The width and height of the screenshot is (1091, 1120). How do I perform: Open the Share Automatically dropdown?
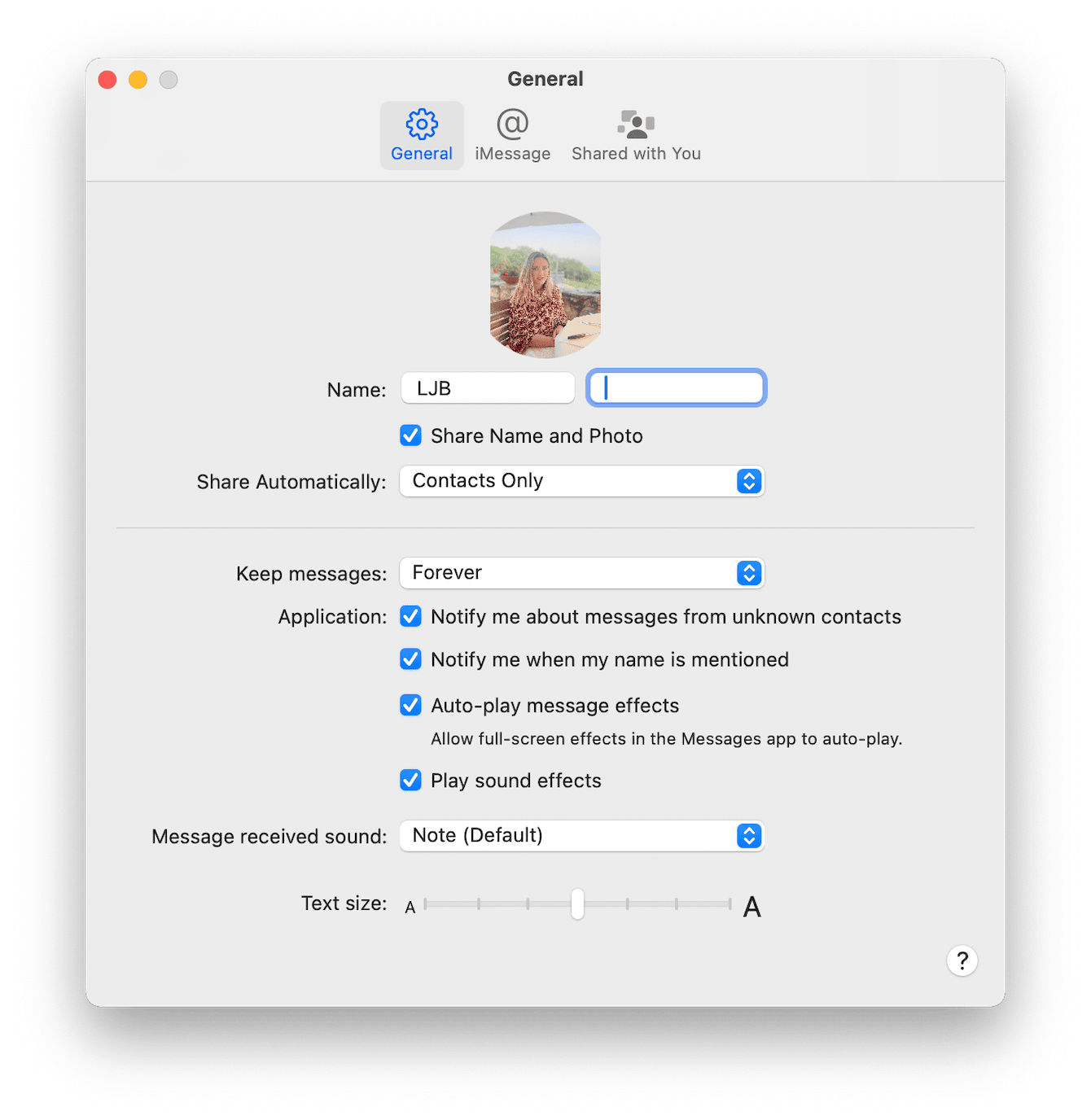(581, 480)
